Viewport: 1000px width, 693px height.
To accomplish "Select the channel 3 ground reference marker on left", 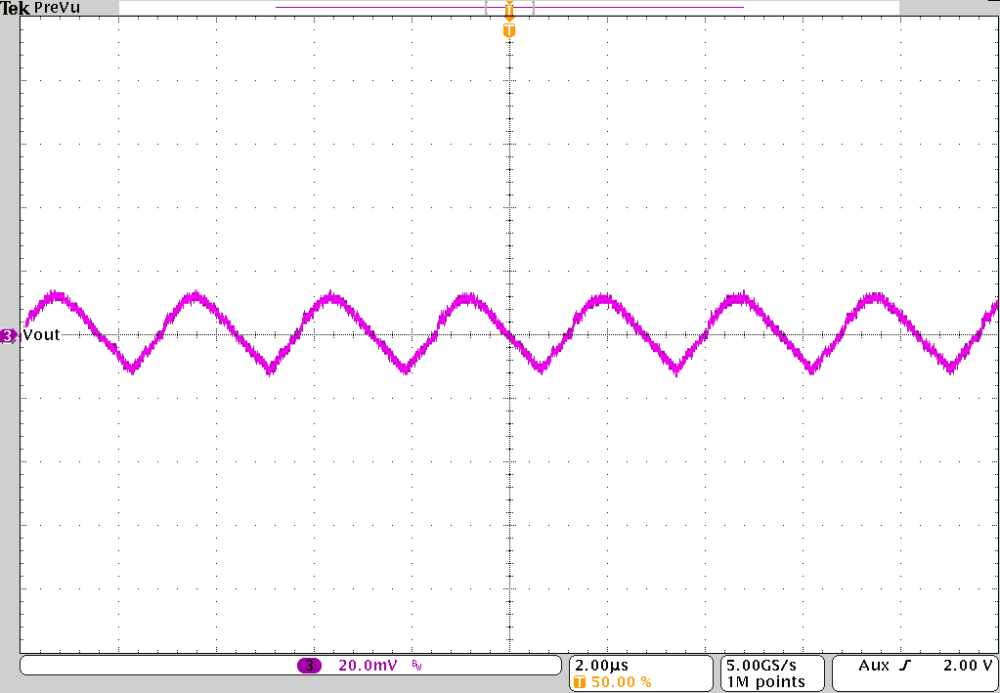I will tap(6, 336).
